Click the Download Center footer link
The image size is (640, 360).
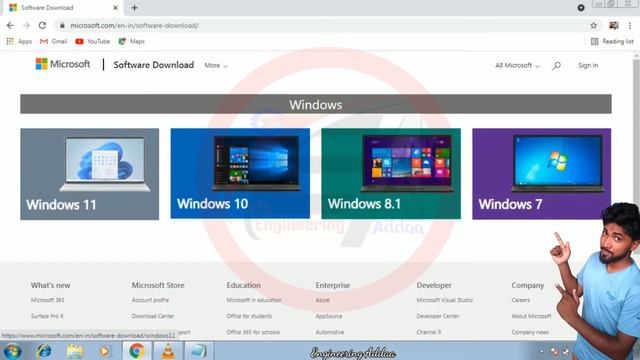tap(153, 316)
